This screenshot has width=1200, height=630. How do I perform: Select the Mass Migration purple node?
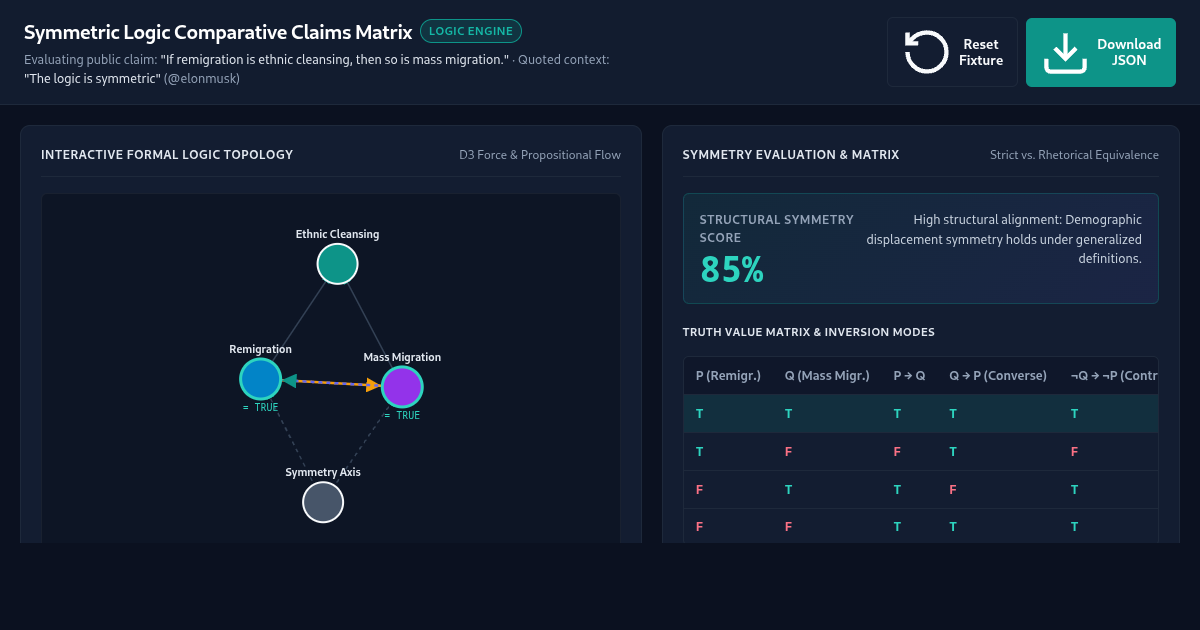click(402, 386)
